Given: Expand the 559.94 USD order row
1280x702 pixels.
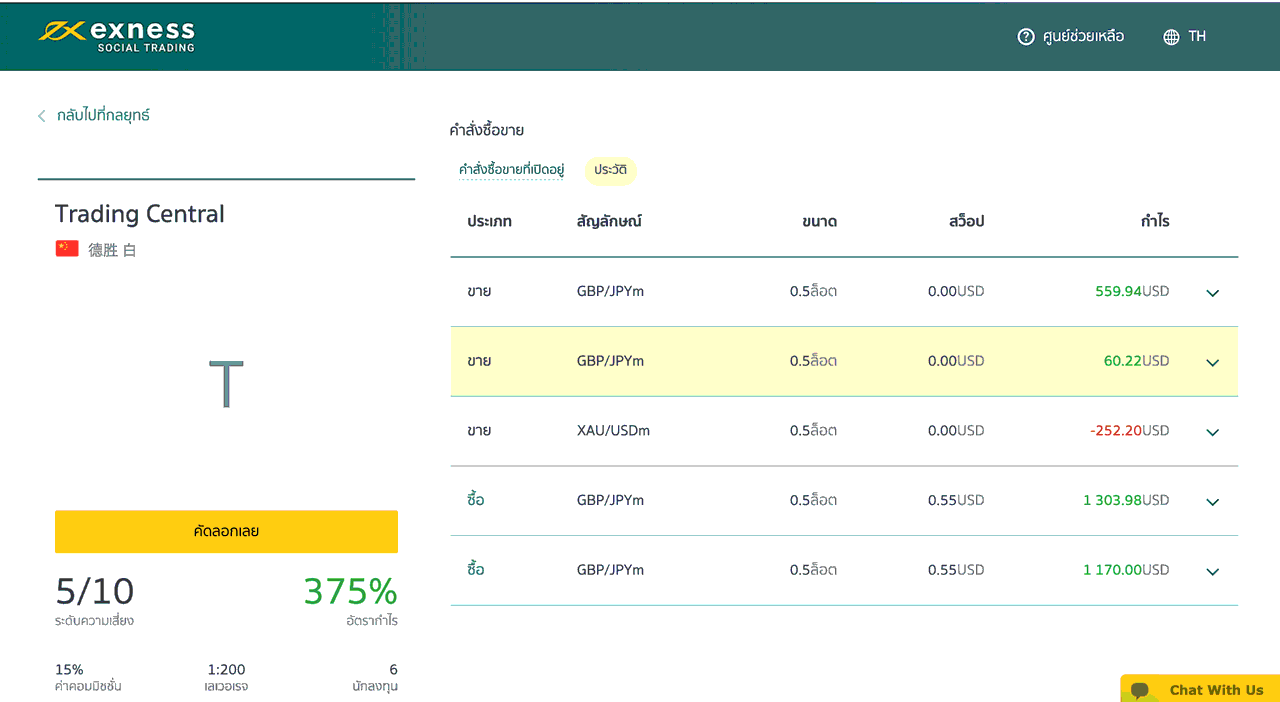Looking at the screenshot, I should pos(1213,293).
